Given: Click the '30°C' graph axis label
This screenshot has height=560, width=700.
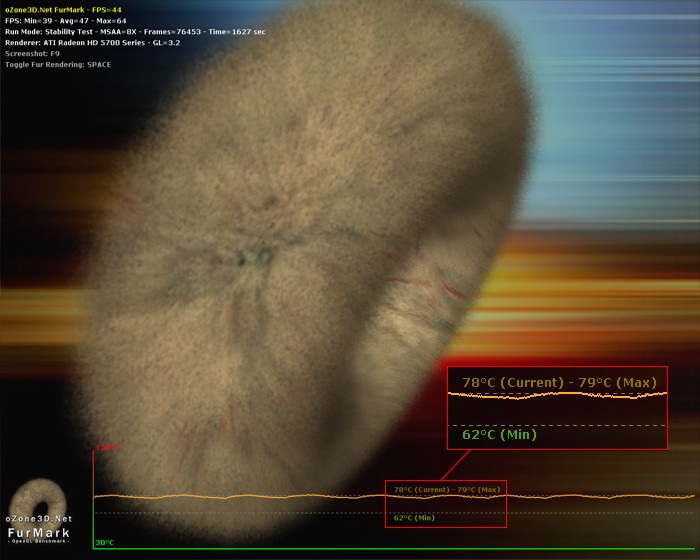Looking at the screenshot, I should pos(104,543).
